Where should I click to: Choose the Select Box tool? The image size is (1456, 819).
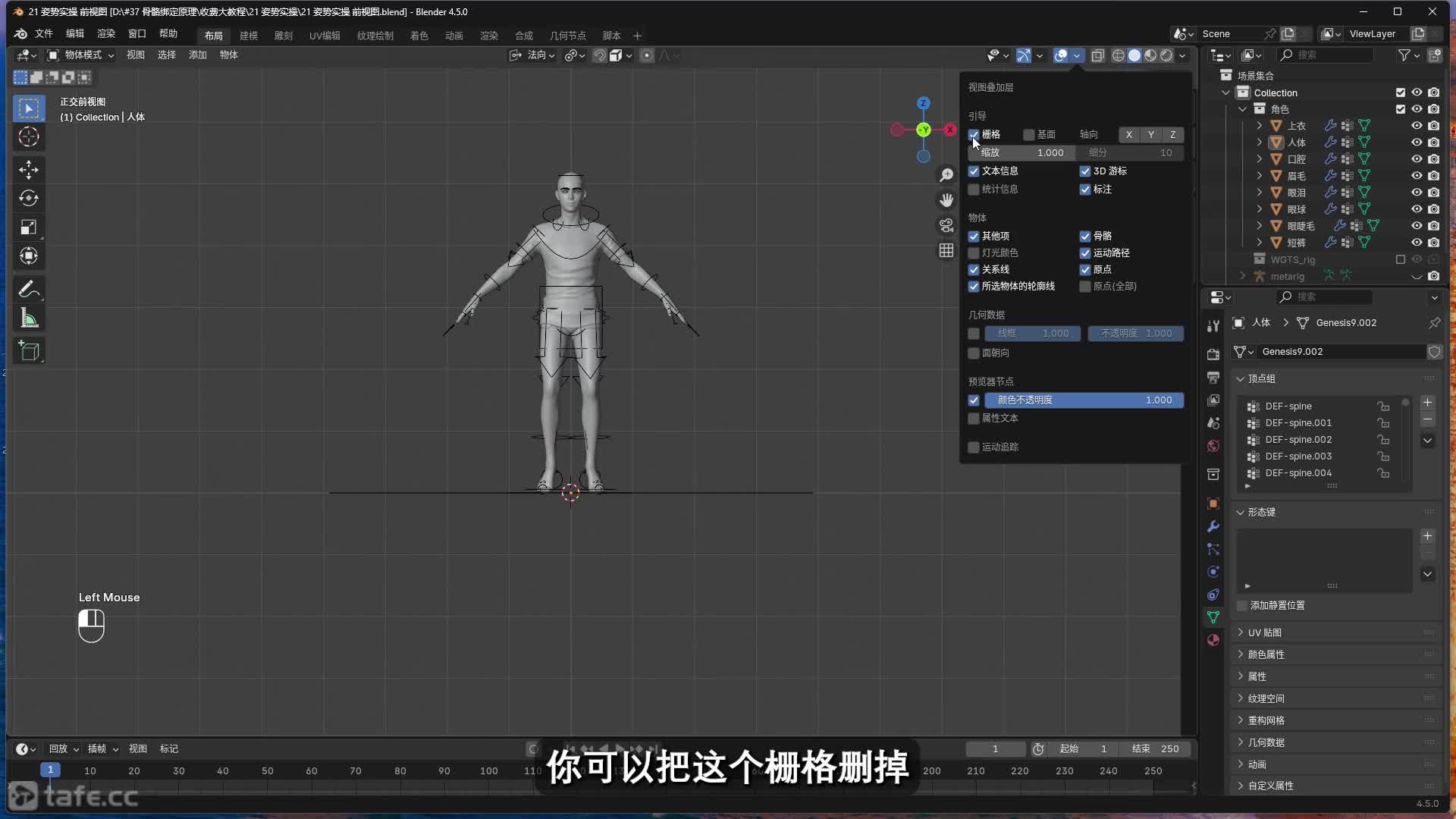pos(29,108)
